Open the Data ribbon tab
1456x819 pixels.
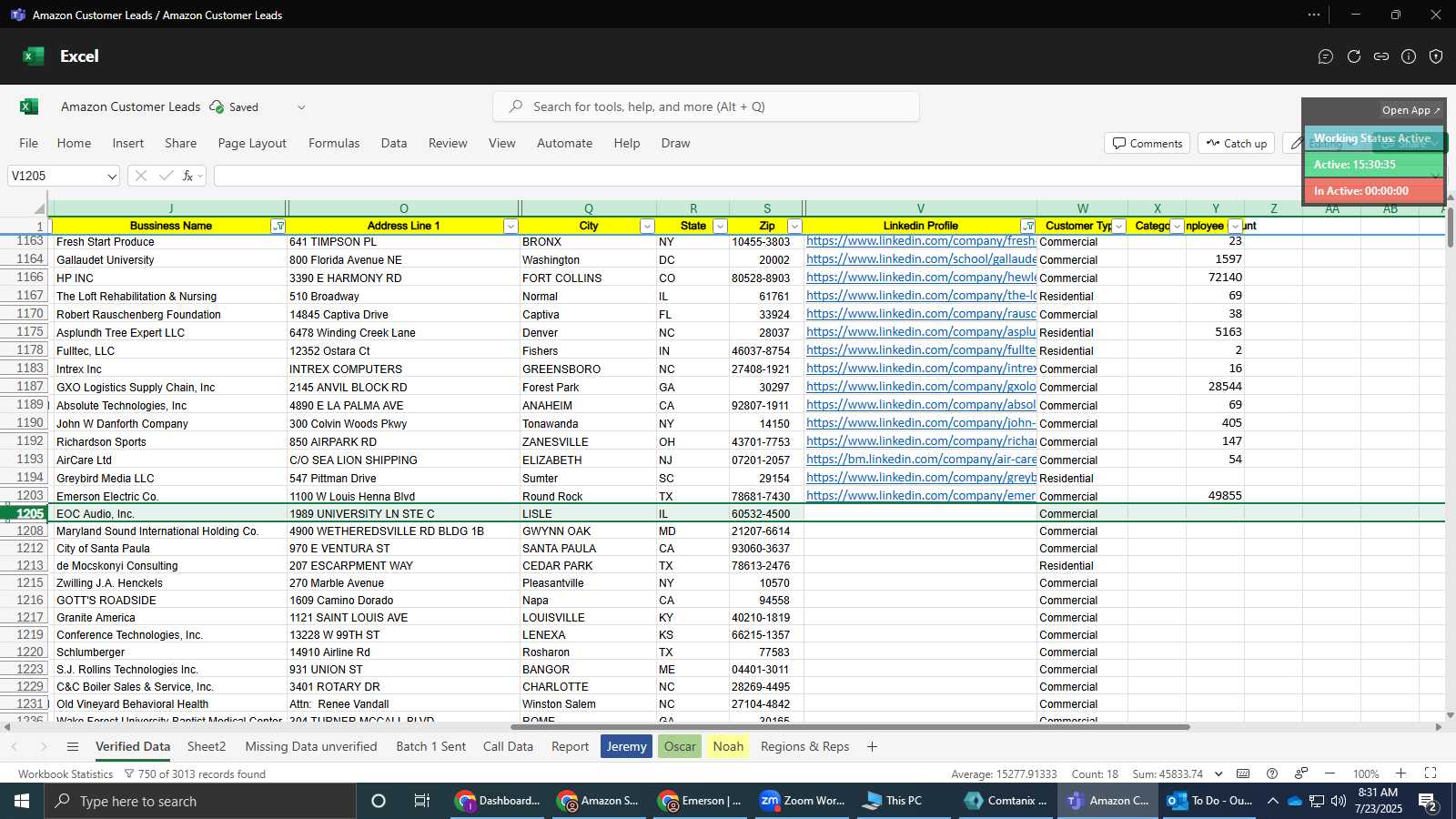[x=394, y=143]
